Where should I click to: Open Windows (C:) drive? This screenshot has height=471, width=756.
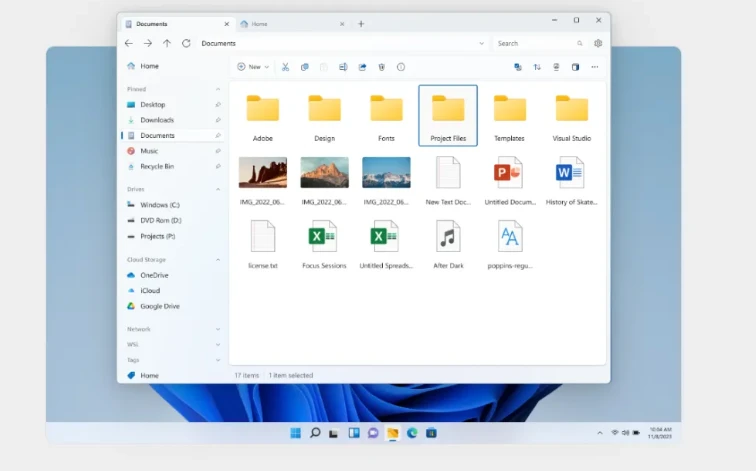click(x=172, y=205)
